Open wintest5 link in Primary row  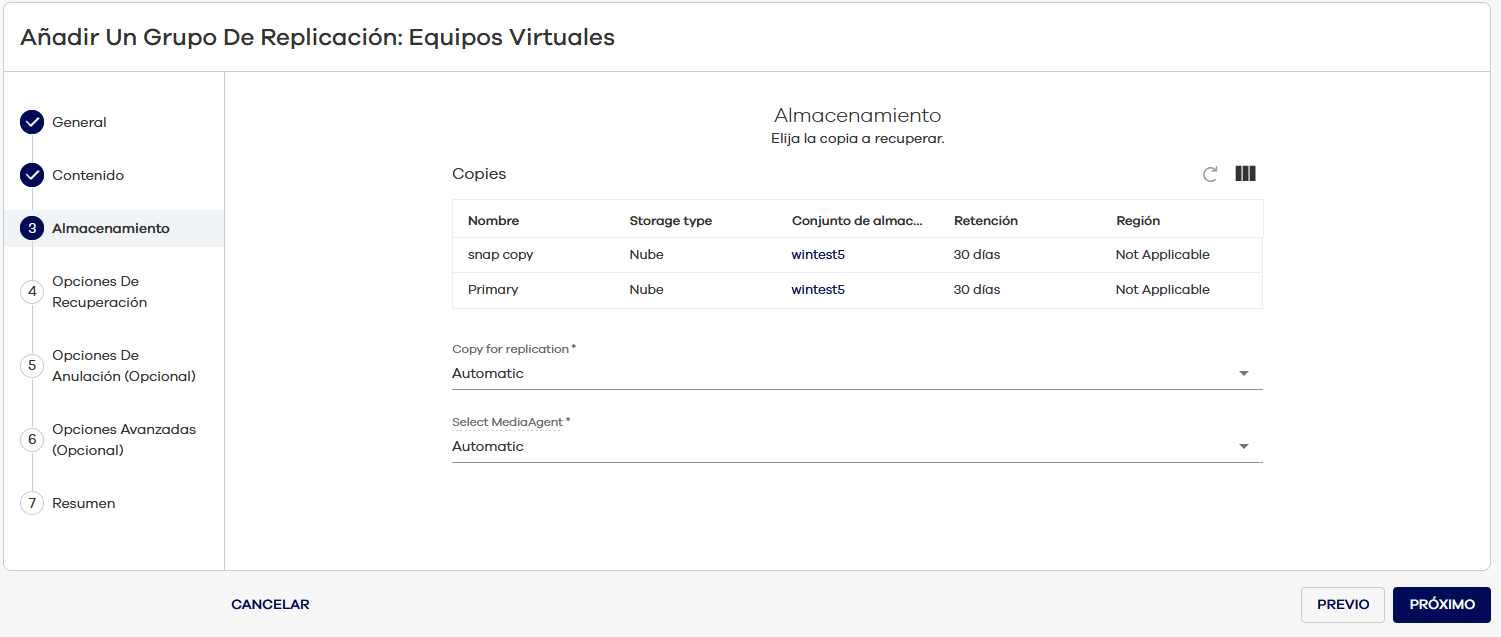point(818,290)
